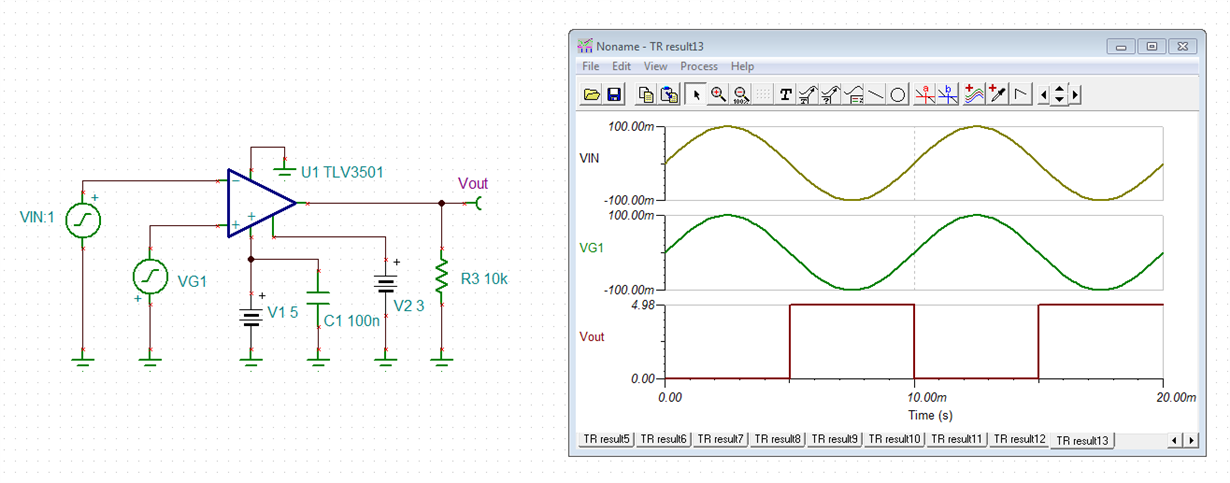Open the Process menu

pos(699,66)
